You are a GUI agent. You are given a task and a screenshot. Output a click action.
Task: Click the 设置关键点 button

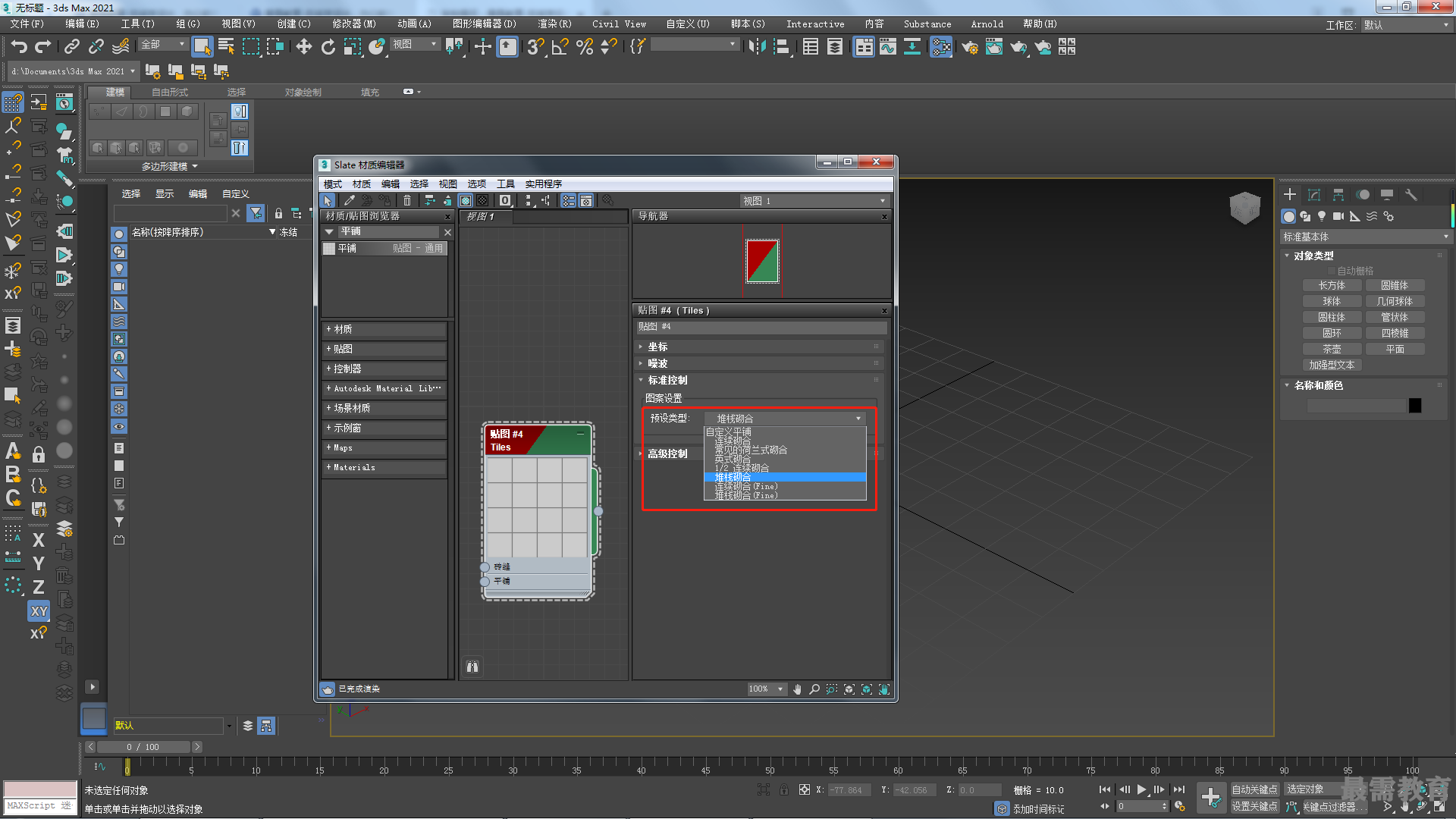tap(1254, 807)
